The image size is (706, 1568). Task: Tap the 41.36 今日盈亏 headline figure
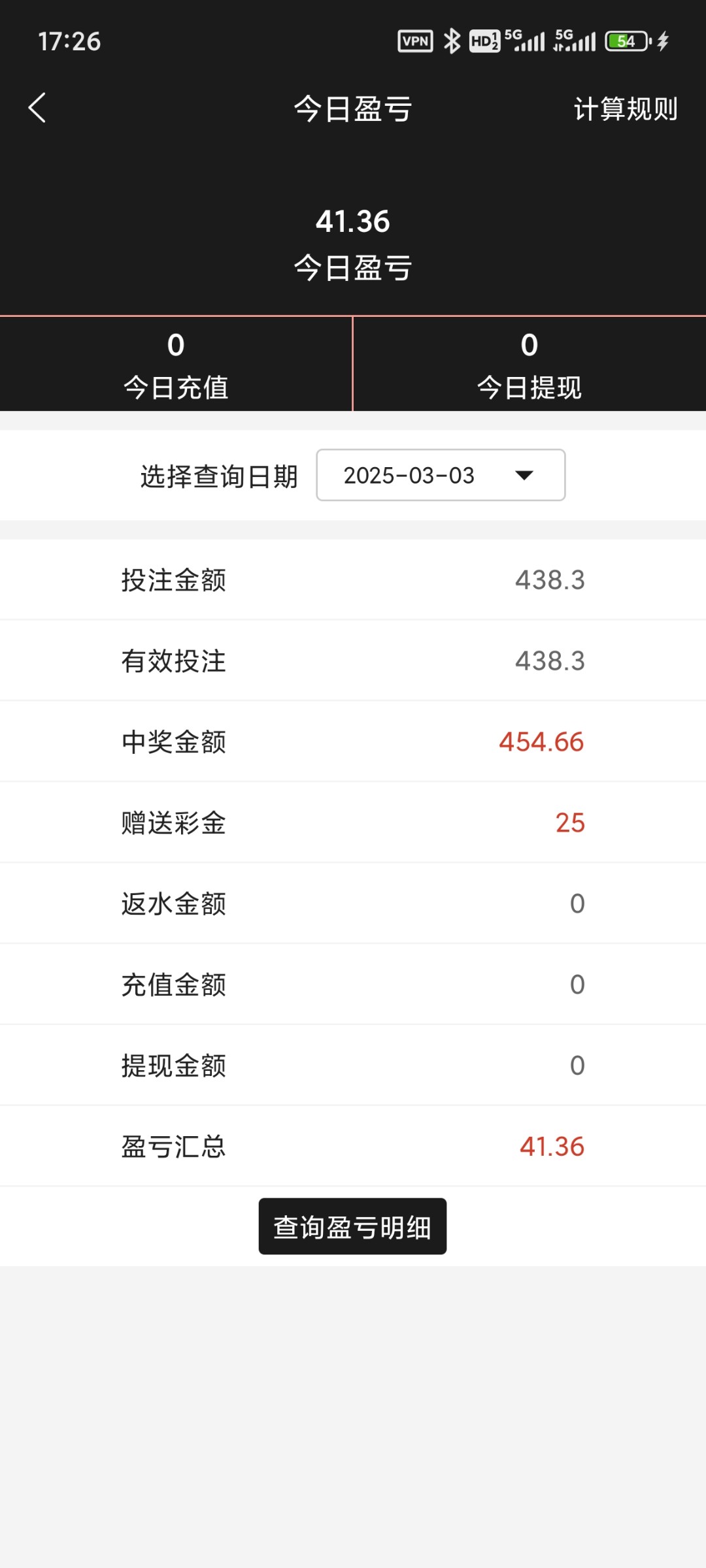[353, 221]
